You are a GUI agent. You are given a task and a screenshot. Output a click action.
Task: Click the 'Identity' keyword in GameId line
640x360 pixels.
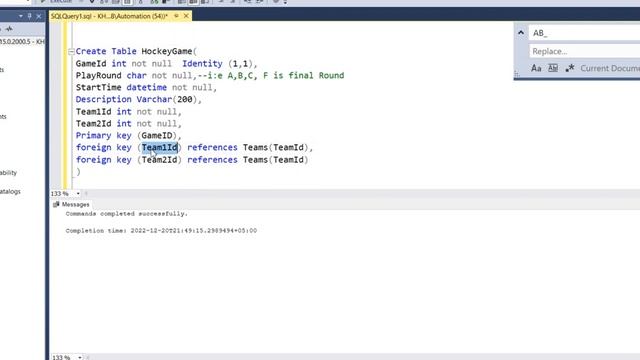pos(202,64)
